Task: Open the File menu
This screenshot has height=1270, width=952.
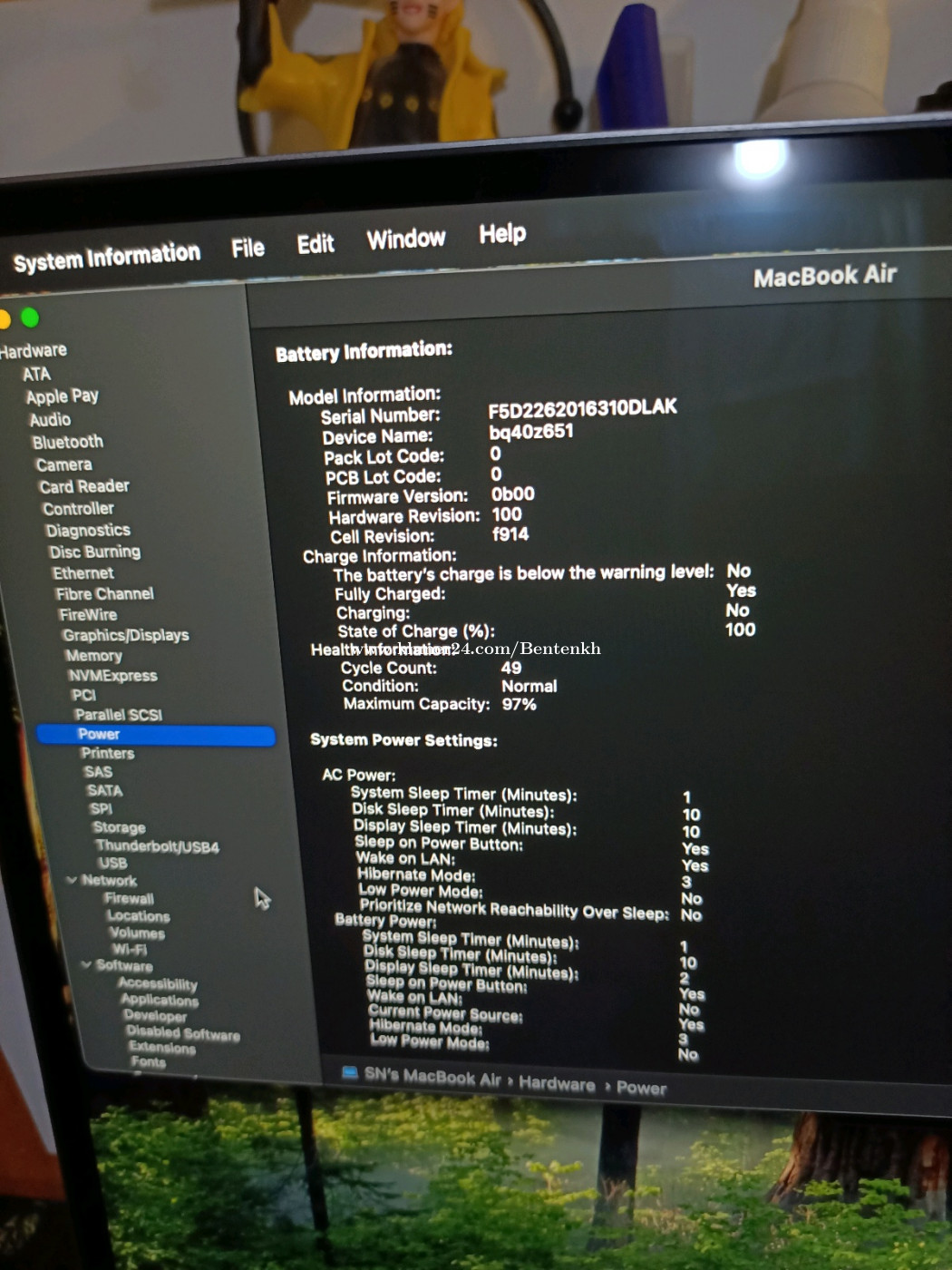Action: point(248,248)
